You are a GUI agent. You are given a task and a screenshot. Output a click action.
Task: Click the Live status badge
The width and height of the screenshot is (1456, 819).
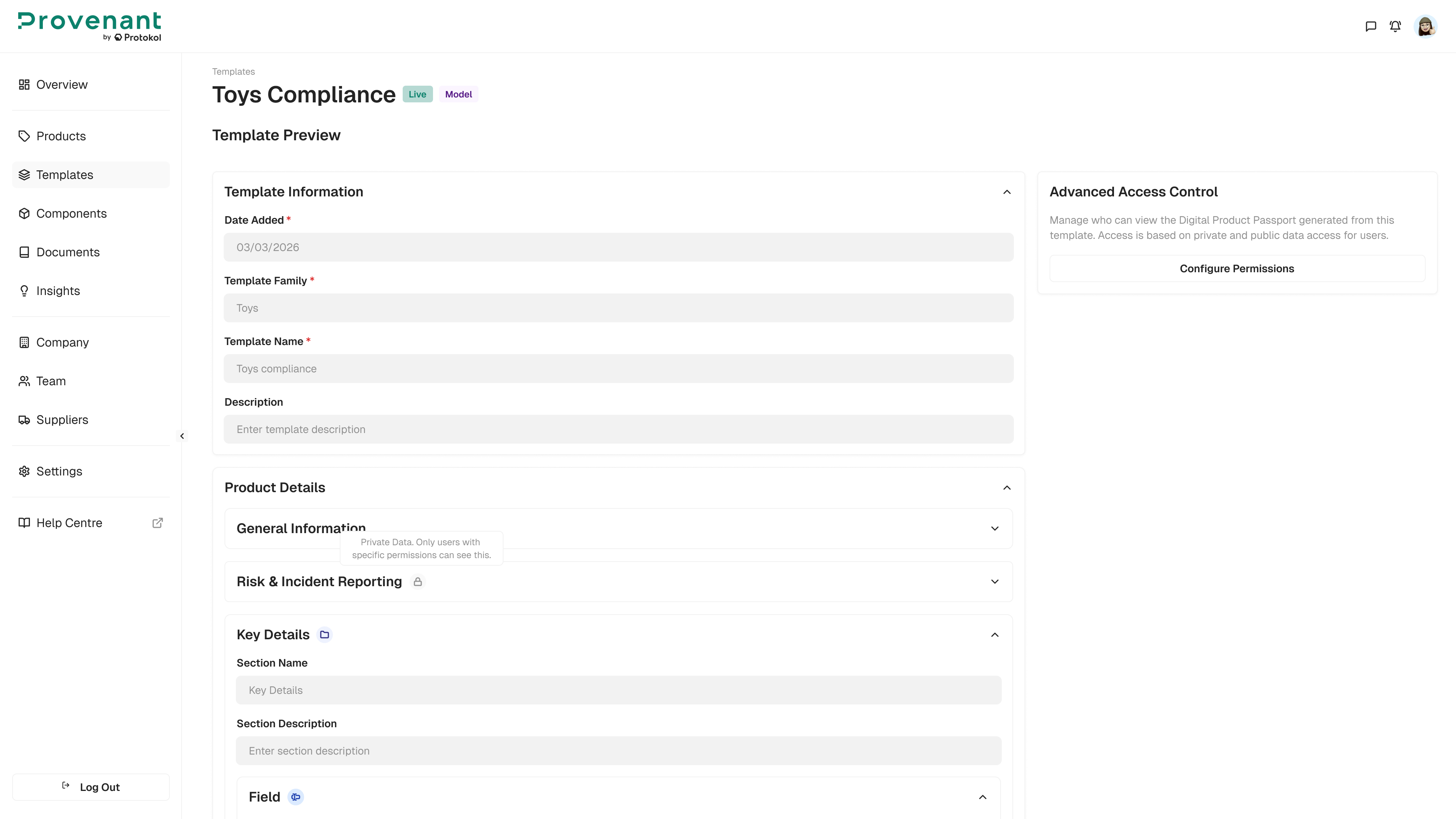417,94
